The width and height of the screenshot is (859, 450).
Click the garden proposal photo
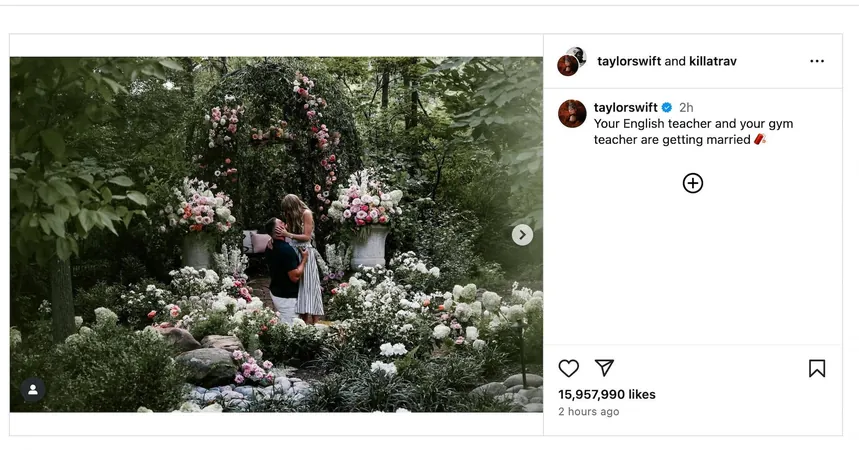coord(276,235)
